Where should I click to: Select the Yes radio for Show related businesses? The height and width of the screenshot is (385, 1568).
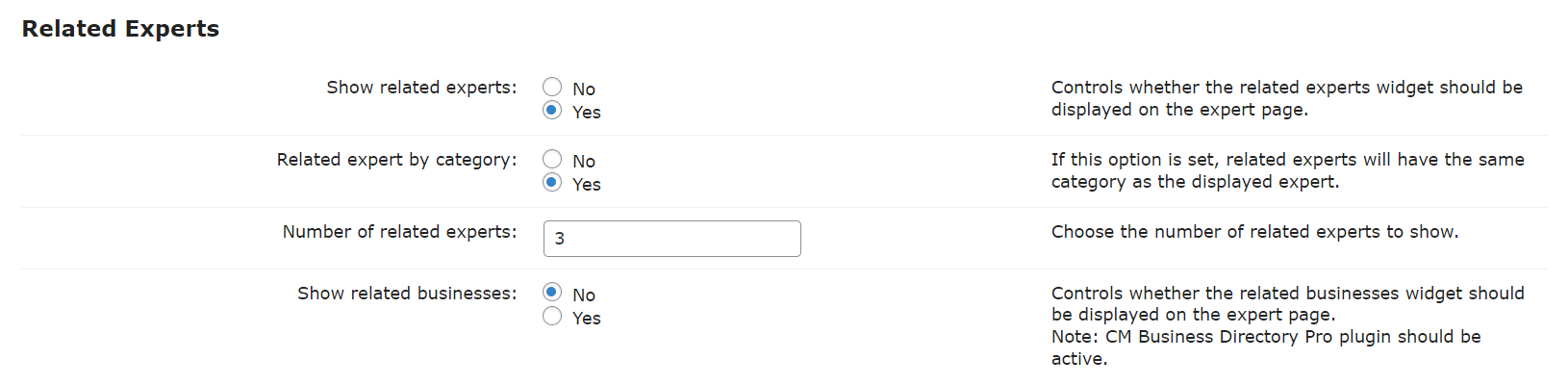coord(552,317)
